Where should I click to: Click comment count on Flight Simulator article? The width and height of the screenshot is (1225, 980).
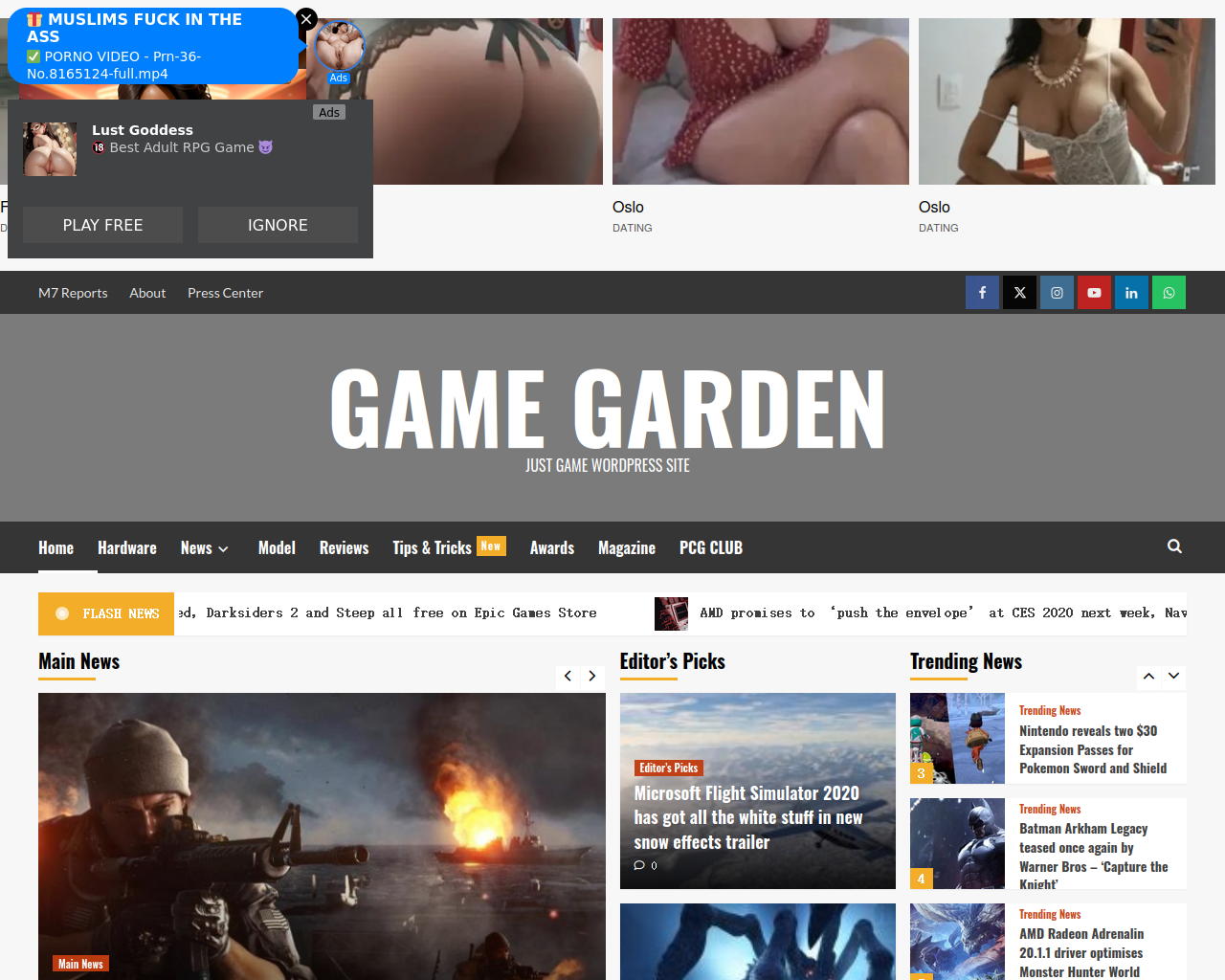coord(646,865)
